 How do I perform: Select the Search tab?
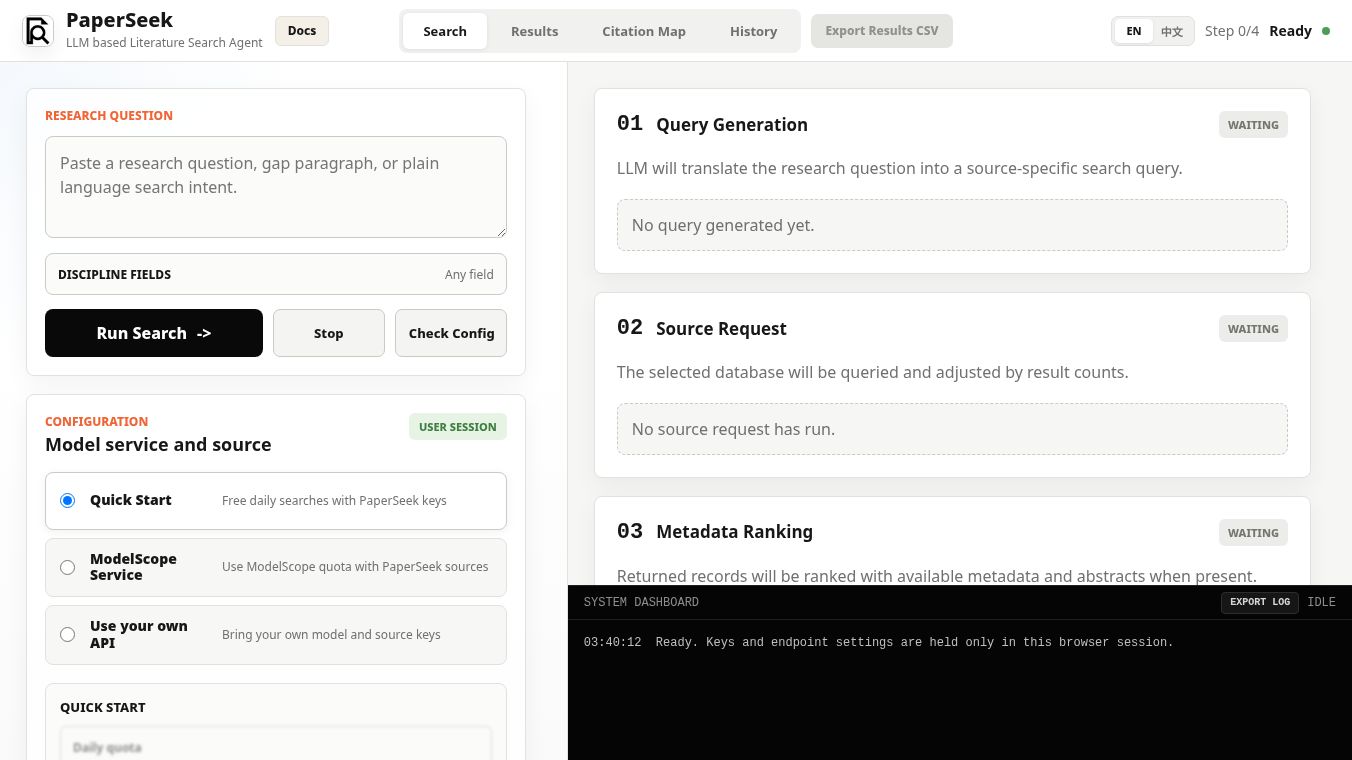tap(445, 31)
